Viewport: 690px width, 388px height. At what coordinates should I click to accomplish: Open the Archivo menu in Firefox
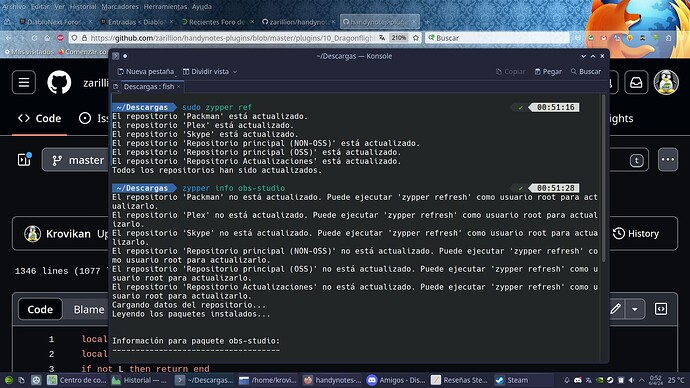pos(14,7)
